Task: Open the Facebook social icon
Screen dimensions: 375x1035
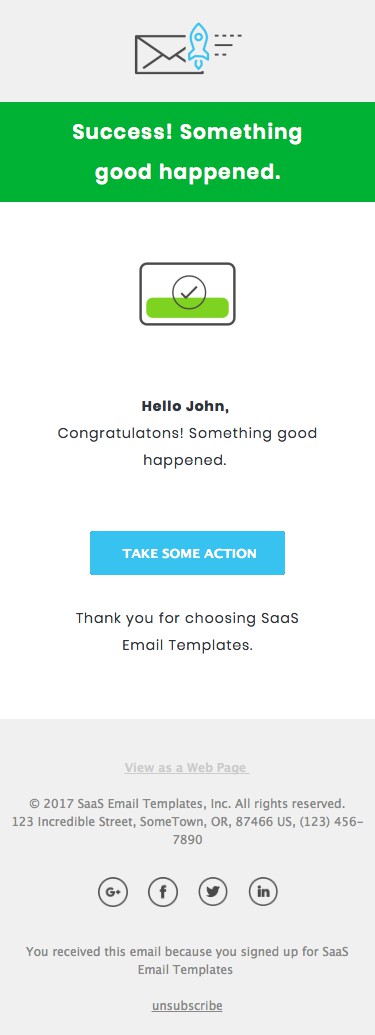Action: (163, 892)
